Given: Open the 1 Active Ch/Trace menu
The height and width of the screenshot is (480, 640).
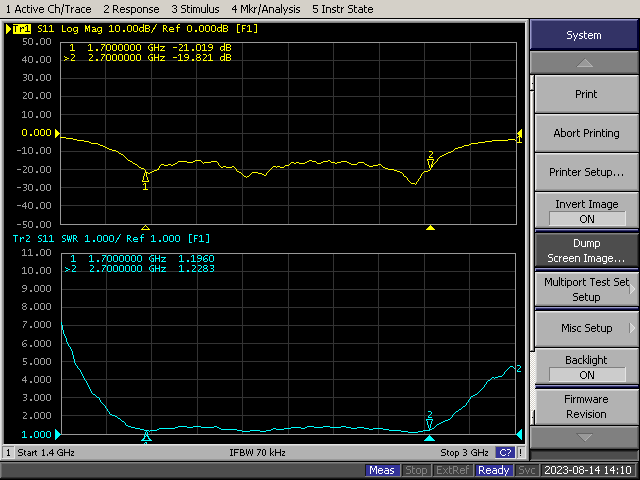Looking at the screenshot, I should click(48, 9).
